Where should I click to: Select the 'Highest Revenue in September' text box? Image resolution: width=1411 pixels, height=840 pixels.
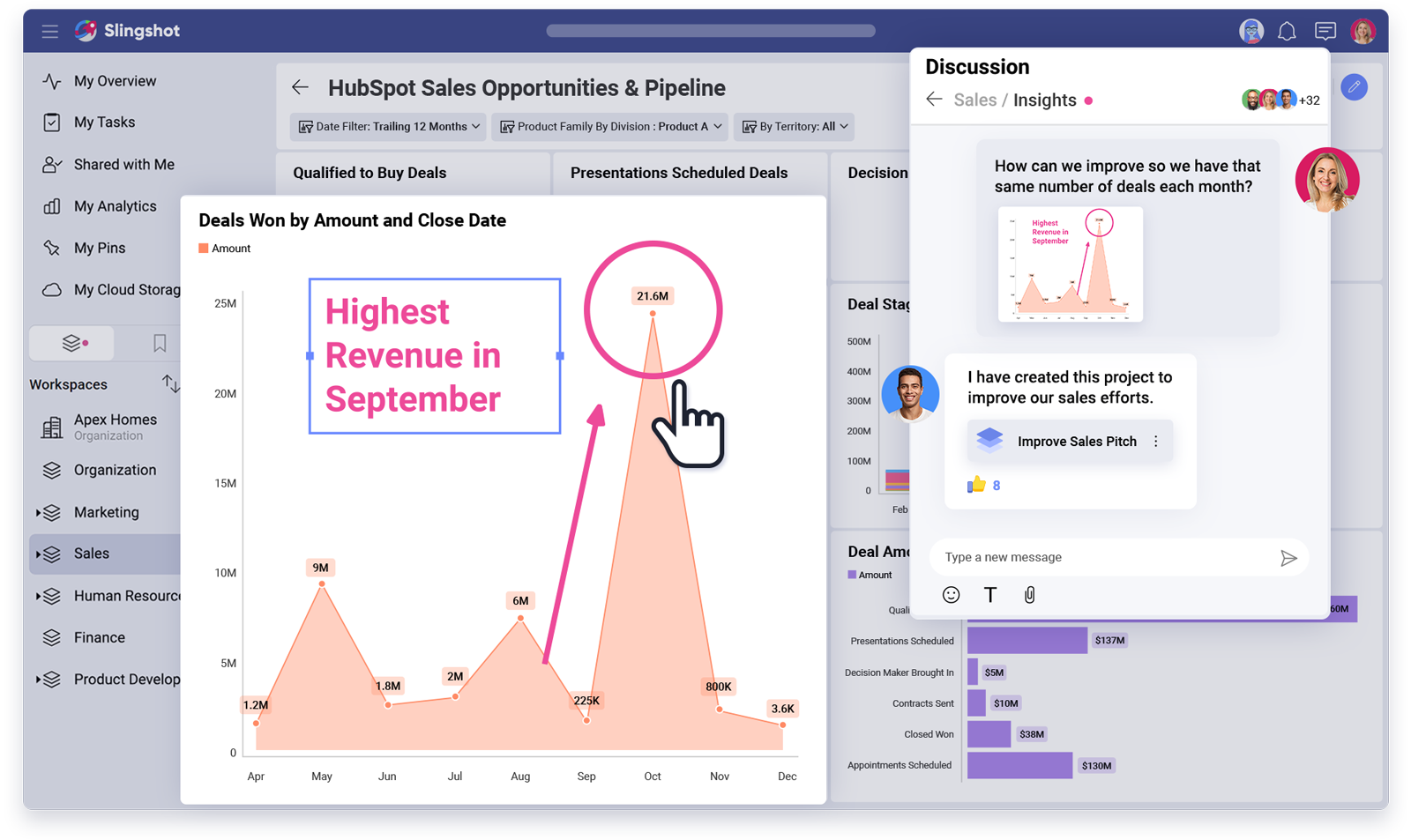click(x=435, y=356)
